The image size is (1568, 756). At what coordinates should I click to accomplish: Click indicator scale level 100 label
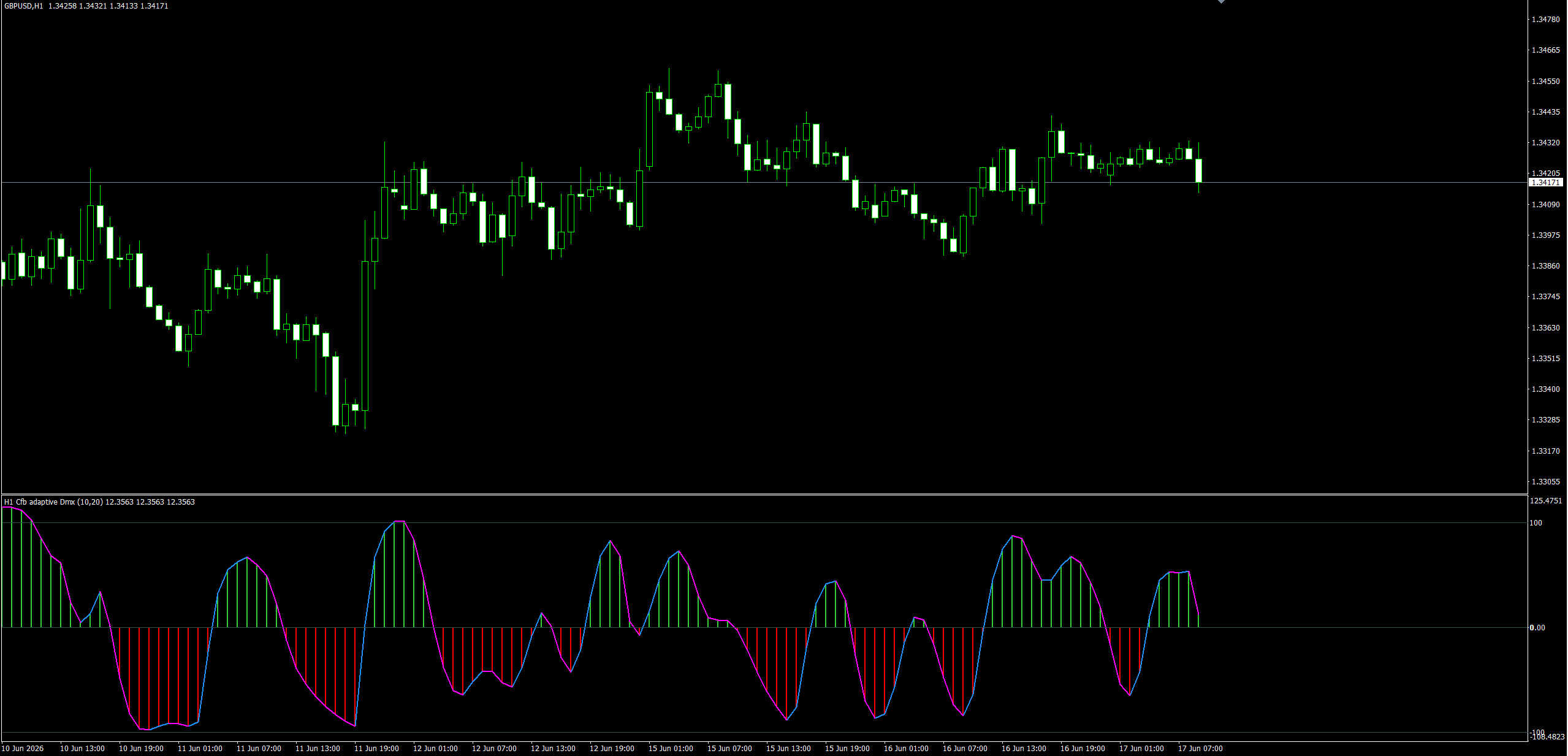tap(1536, 523)
